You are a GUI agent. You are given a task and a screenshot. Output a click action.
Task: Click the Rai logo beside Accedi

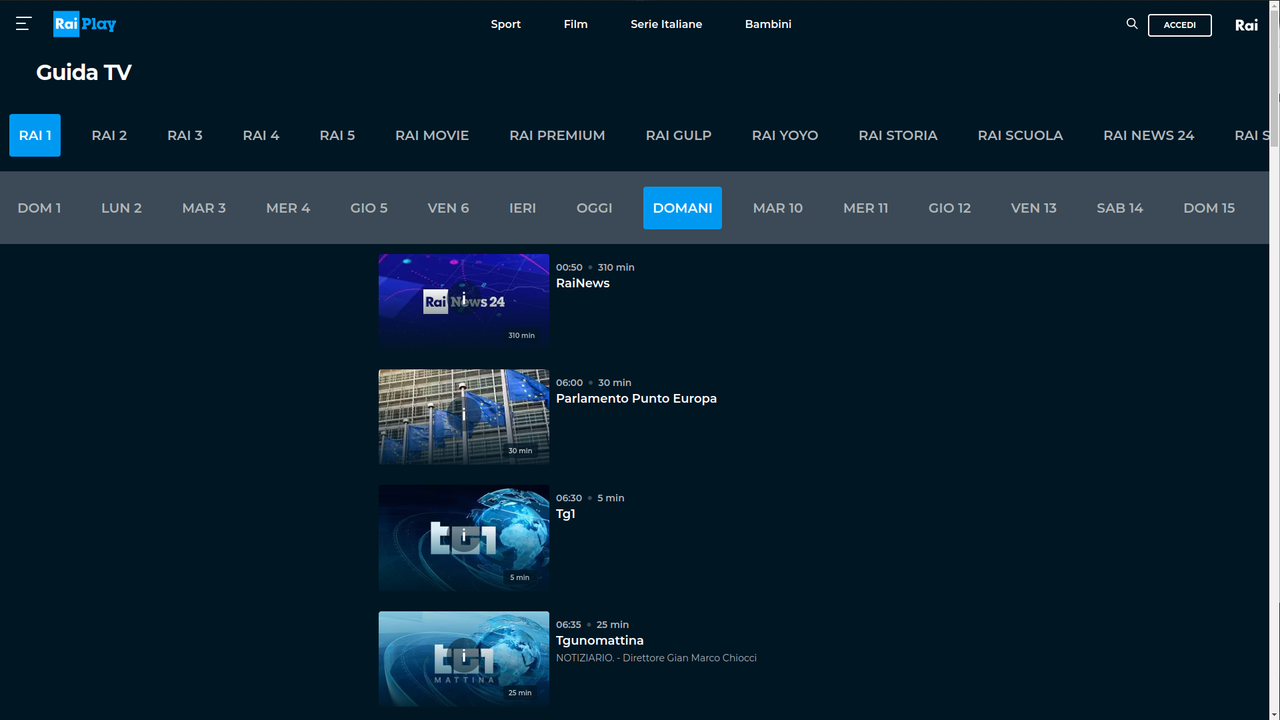tap(1247, 25)
